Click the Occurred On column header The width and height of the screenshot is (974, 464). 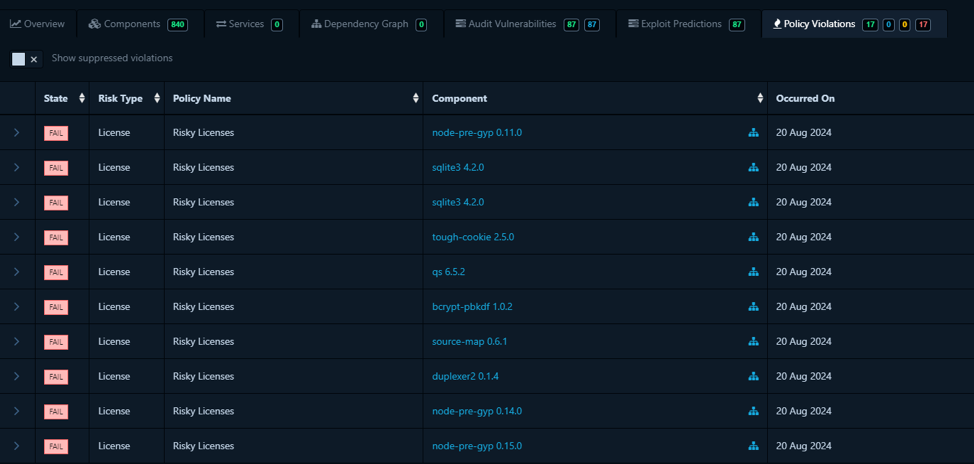click(805, 98)
